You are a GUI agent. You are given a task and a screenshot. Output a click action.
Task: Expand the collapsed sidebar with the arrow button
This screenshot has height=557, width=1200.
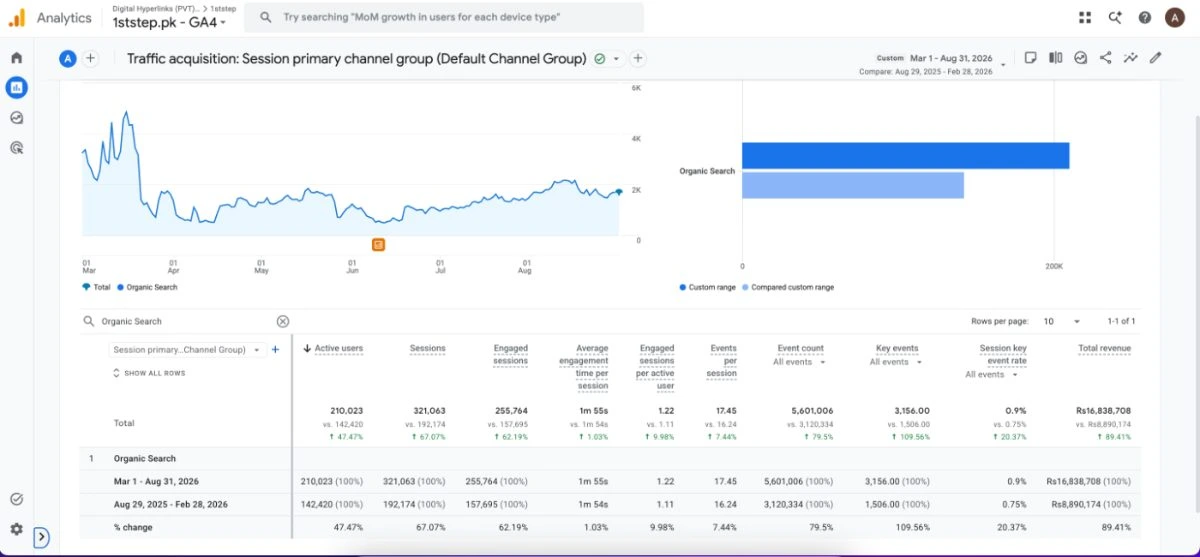click(41, 538)
